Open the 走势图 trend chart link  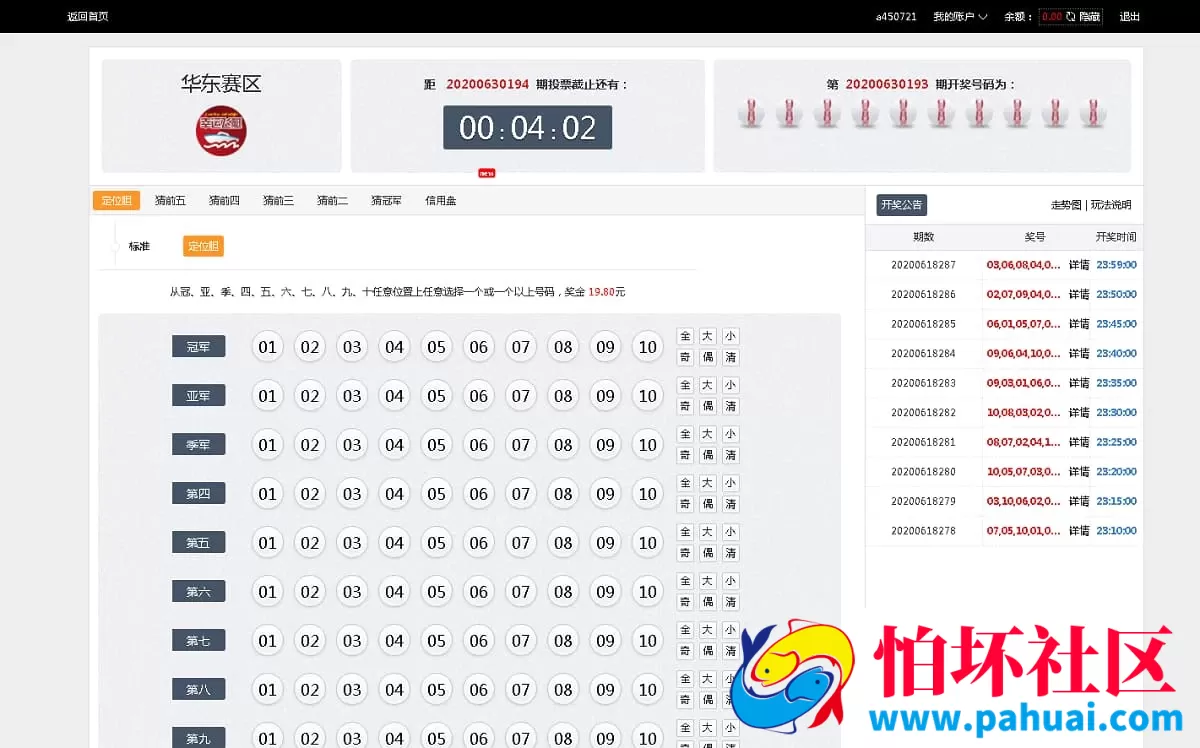click(1066, 205)
